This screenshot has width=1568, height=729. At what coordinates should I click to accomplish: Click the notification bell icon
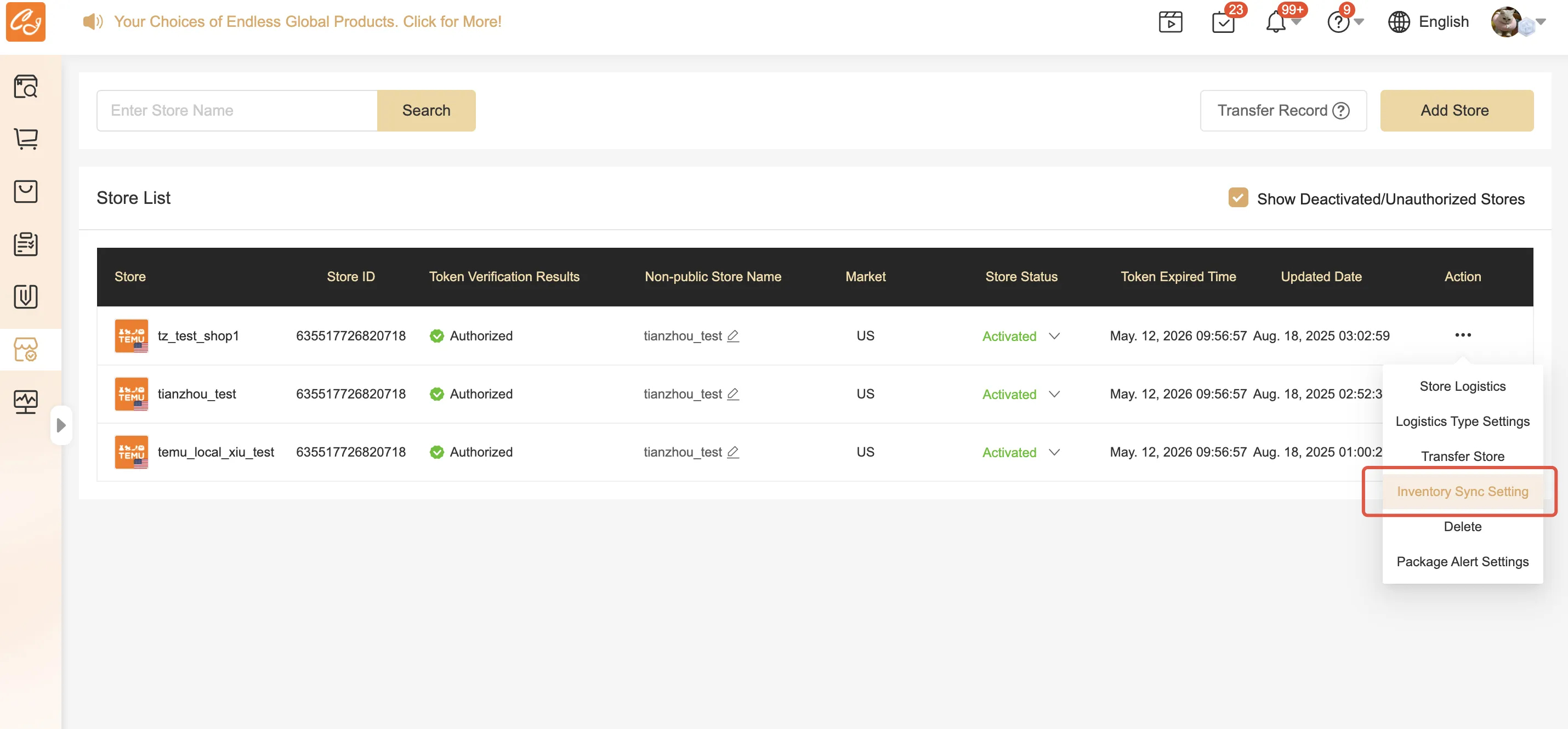coord(1275,22)
